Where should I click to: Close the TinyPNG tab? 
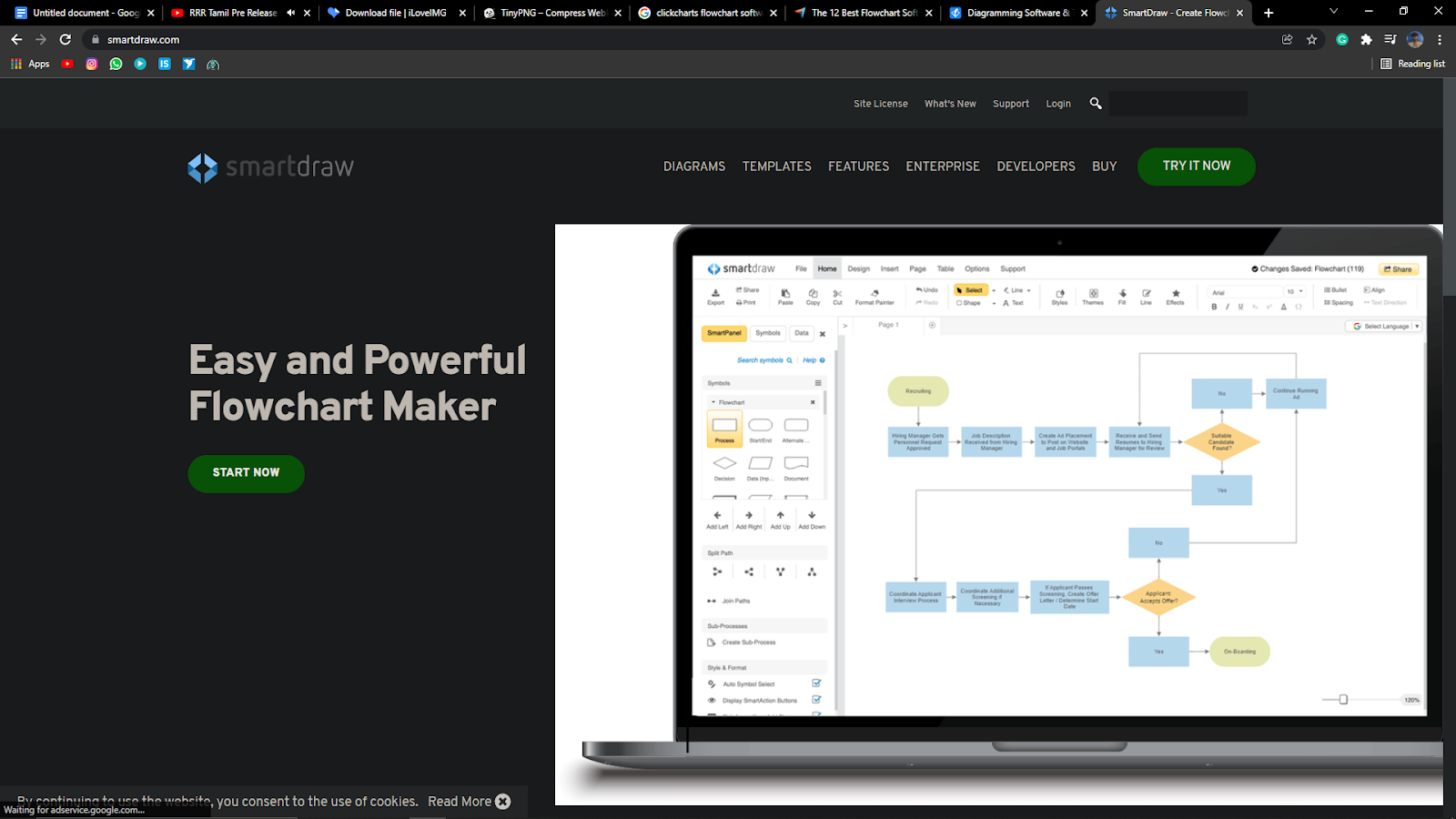618,13
